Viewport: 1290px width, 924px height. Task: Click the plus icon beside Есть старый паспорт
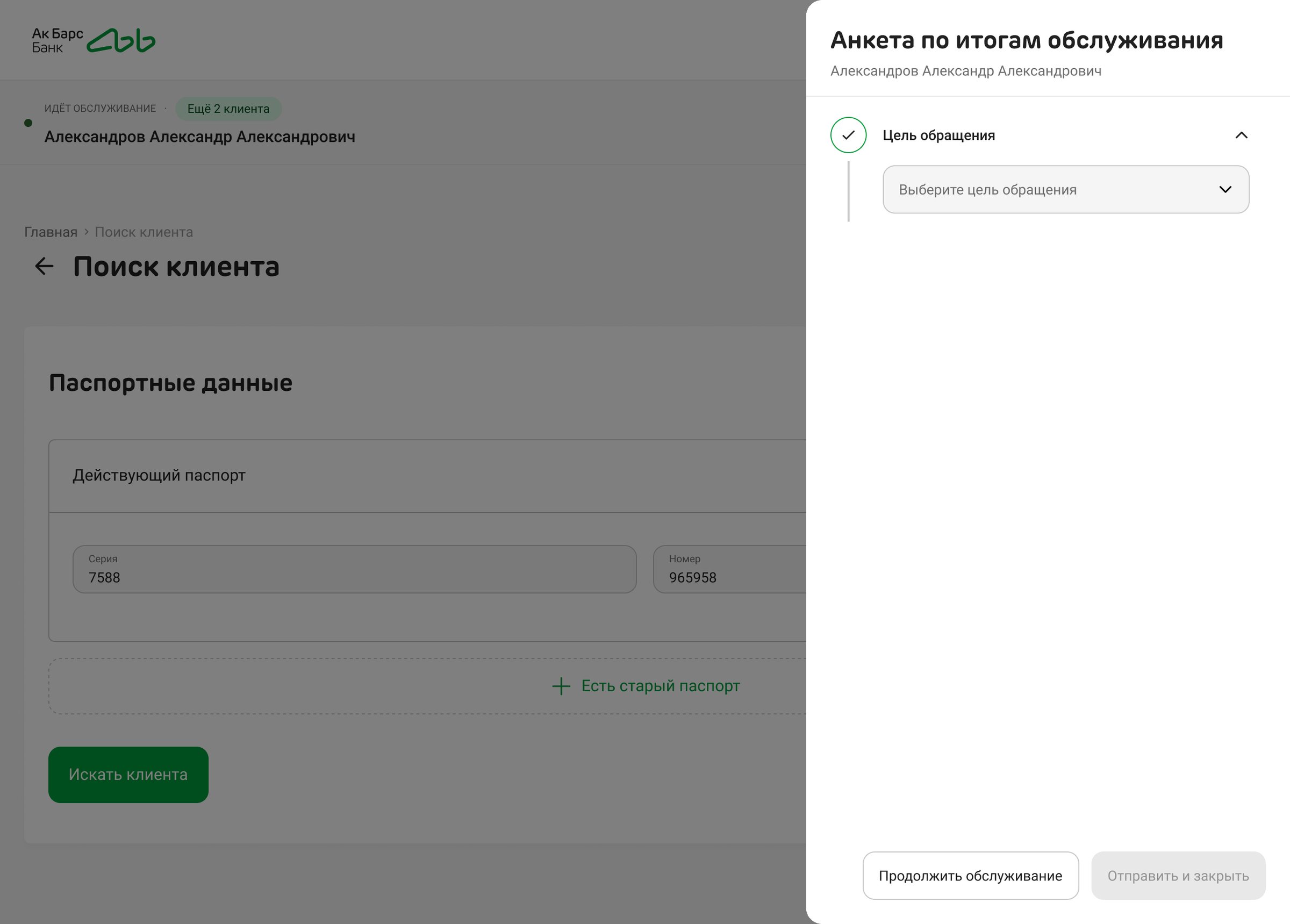coord(561,686)
